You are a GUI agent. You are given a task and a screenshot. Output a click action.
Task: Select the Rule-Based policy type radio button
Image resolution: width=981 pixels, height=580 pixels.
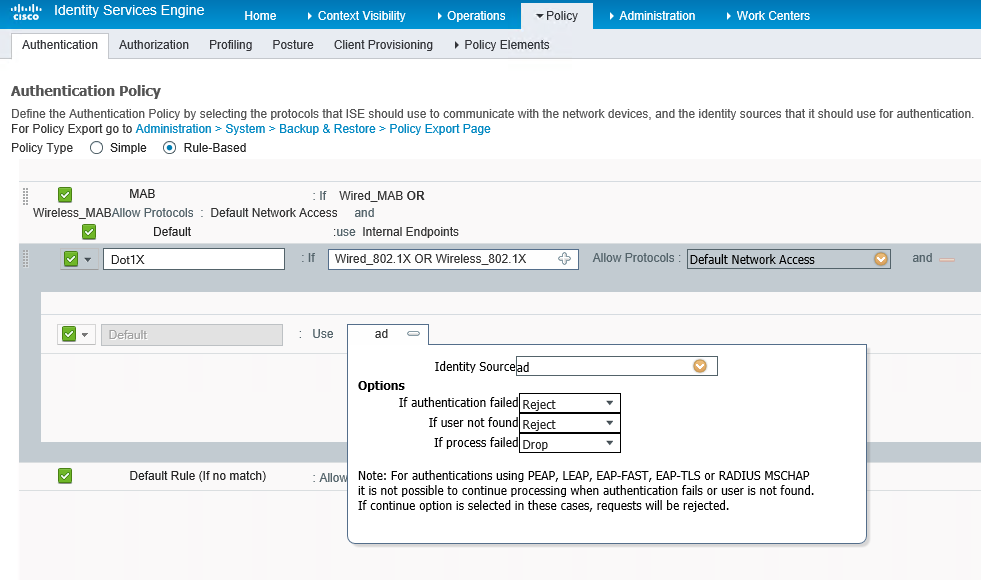[x=170, y=148]
